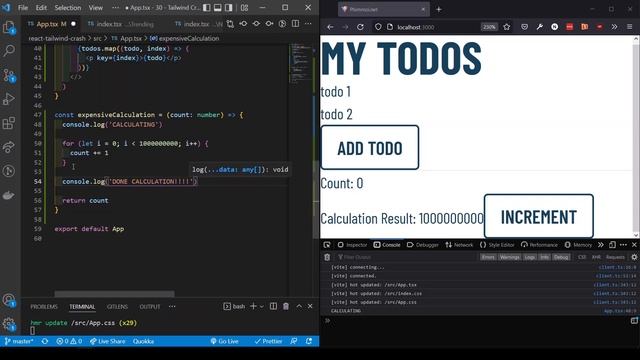Show more Firefox toolbar extensions overflow
The image size is (640, 360).
coord(614,27)
